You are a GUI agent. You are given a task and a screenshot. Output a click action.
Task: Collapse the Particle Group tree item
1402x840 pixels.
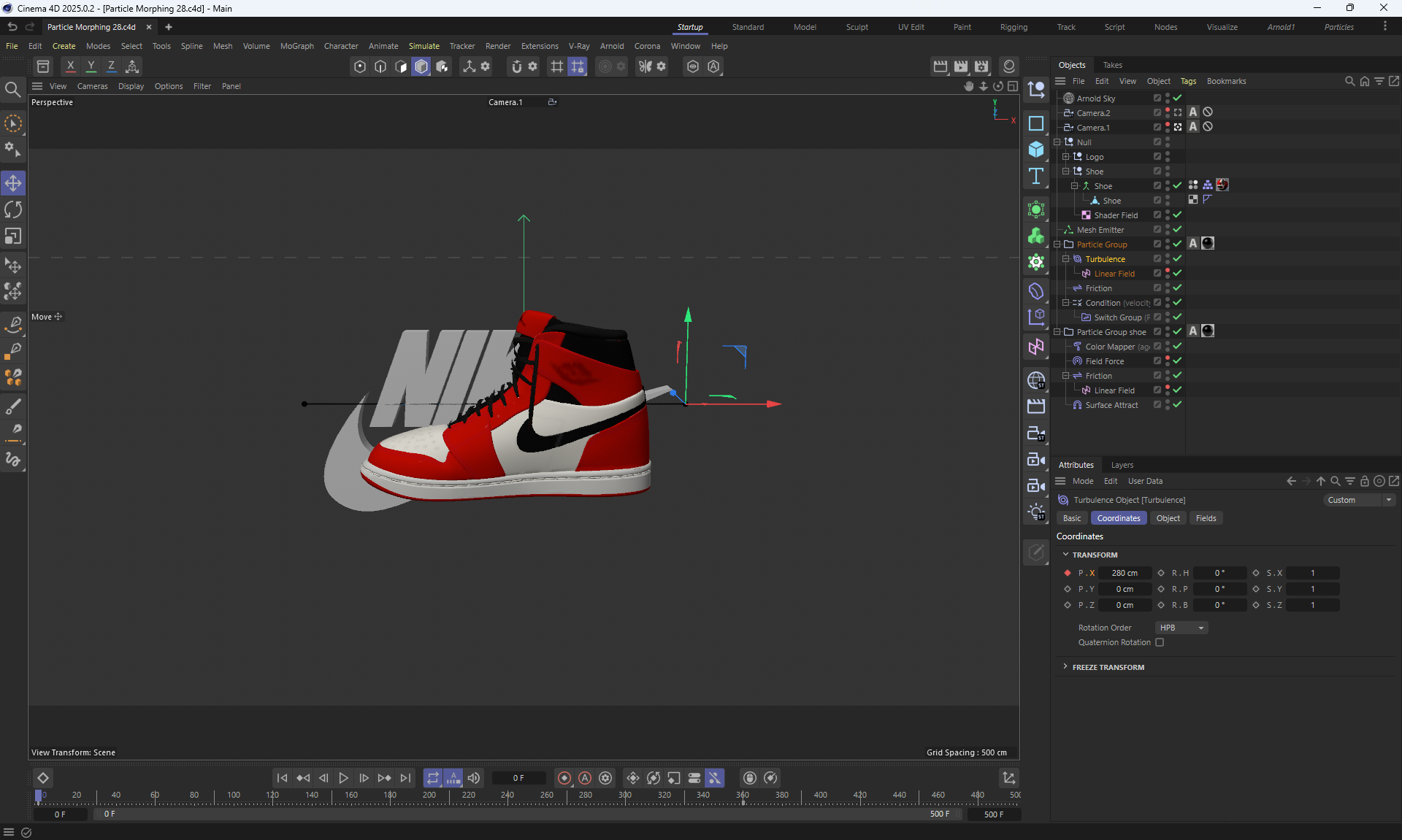point(1057,244)
